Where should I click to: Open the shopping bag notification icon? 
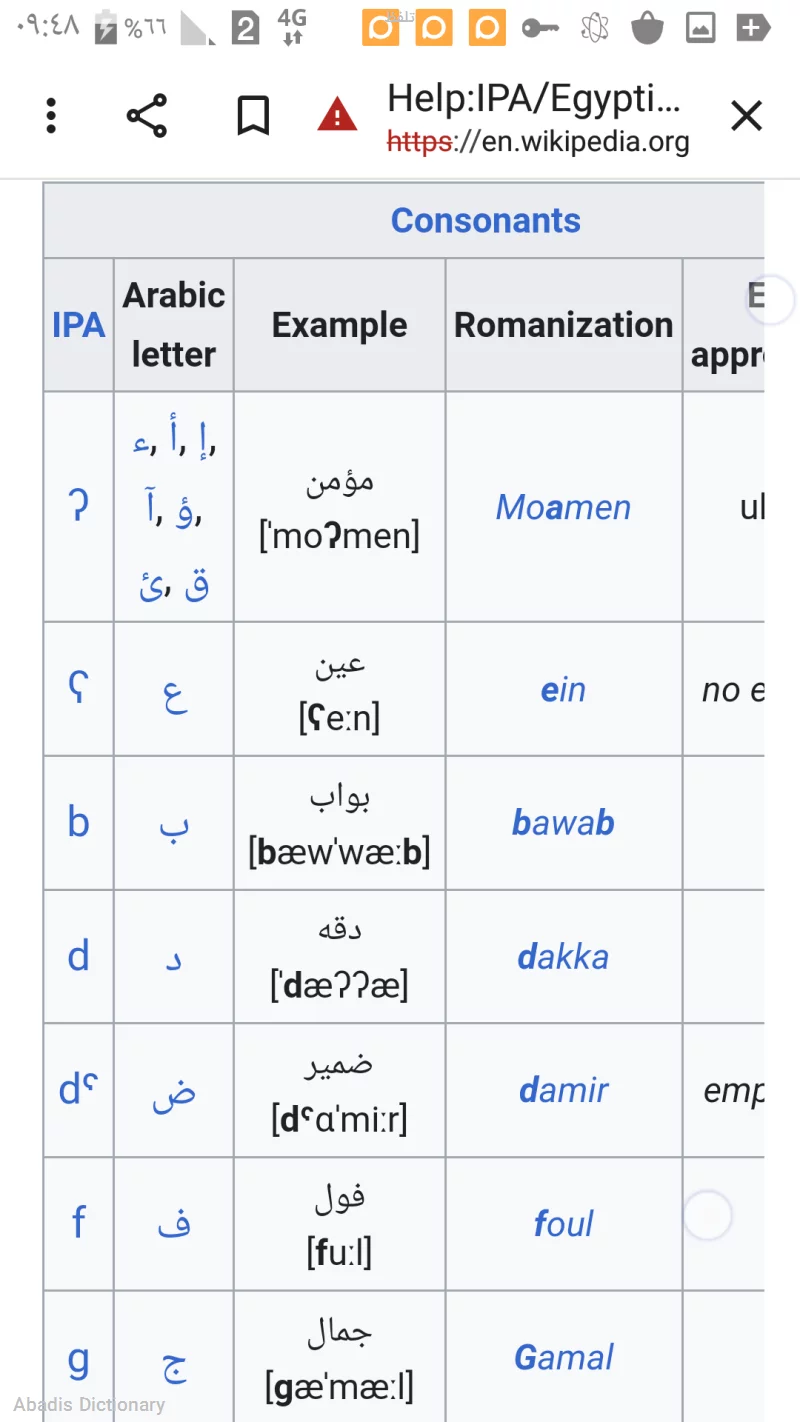[647, 27]
